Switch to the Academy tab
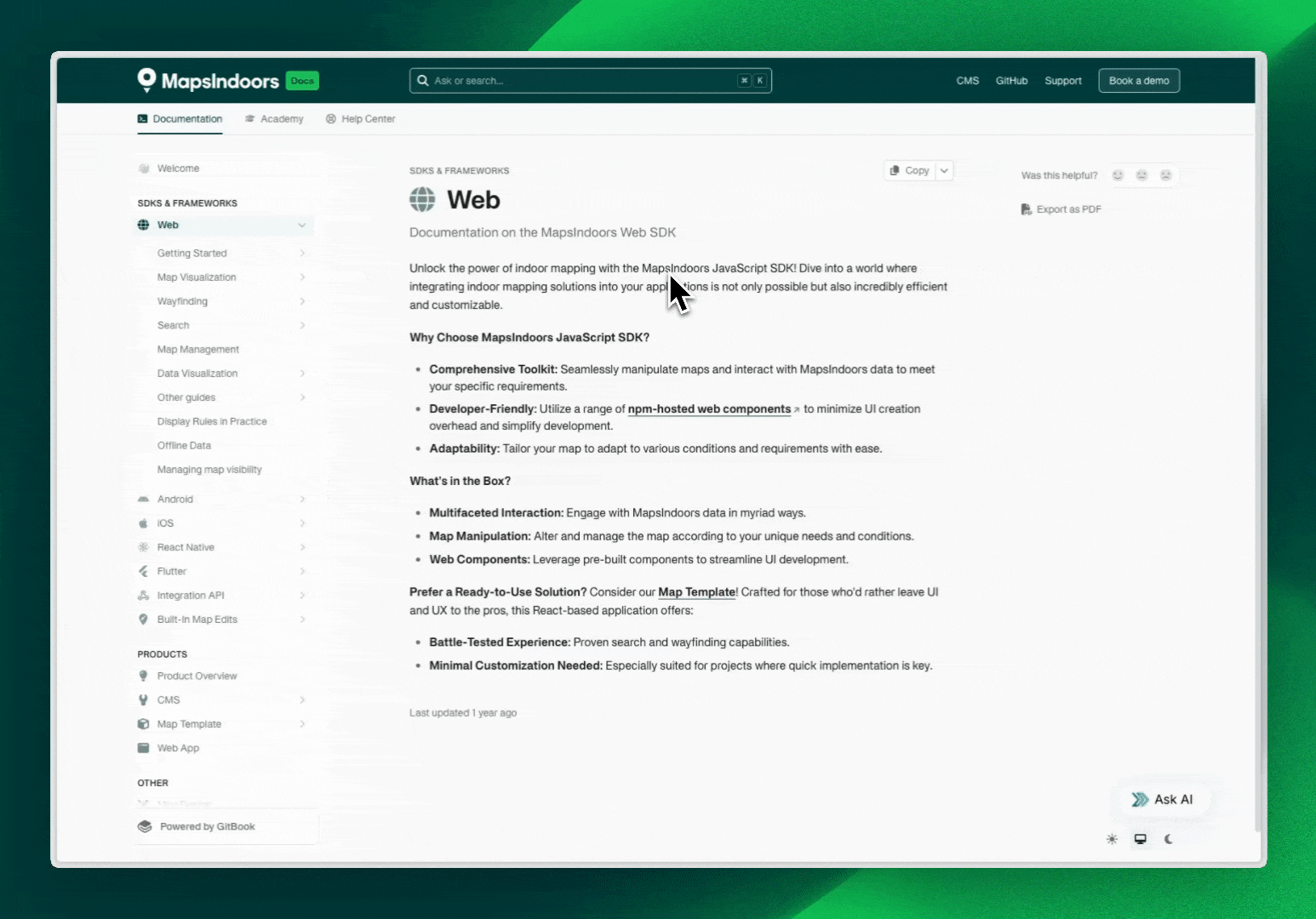Viewport: 1316px width, 919px height. 274,119
